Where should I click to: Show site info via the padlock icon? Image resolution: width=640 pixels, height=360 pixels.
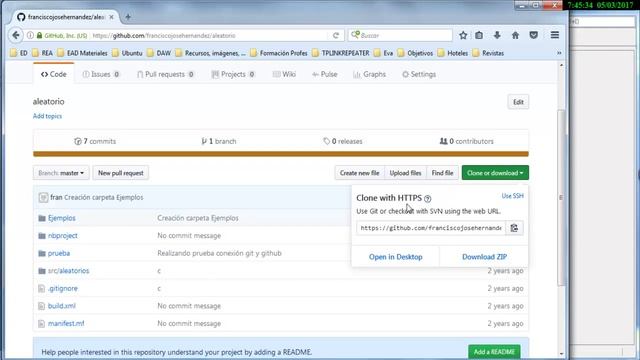[x=40, y=36]
